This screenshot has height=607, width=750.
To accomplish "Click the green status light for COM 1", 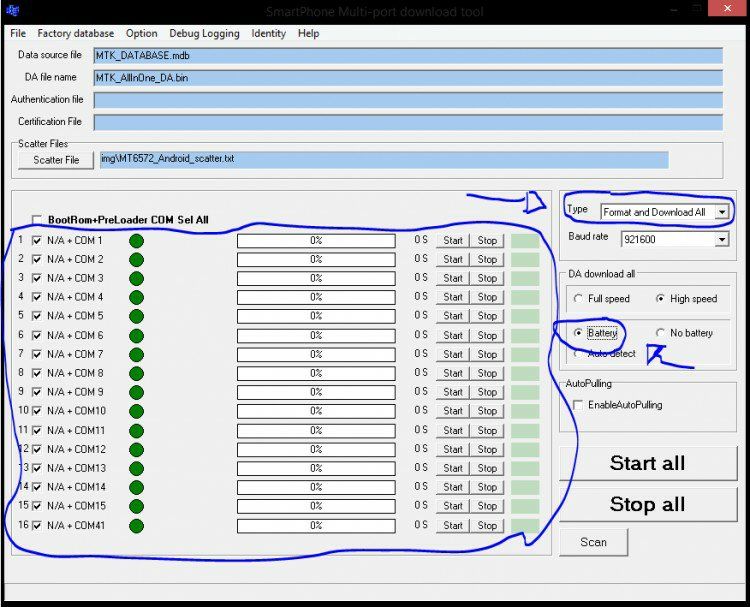I will click(136, 241).
